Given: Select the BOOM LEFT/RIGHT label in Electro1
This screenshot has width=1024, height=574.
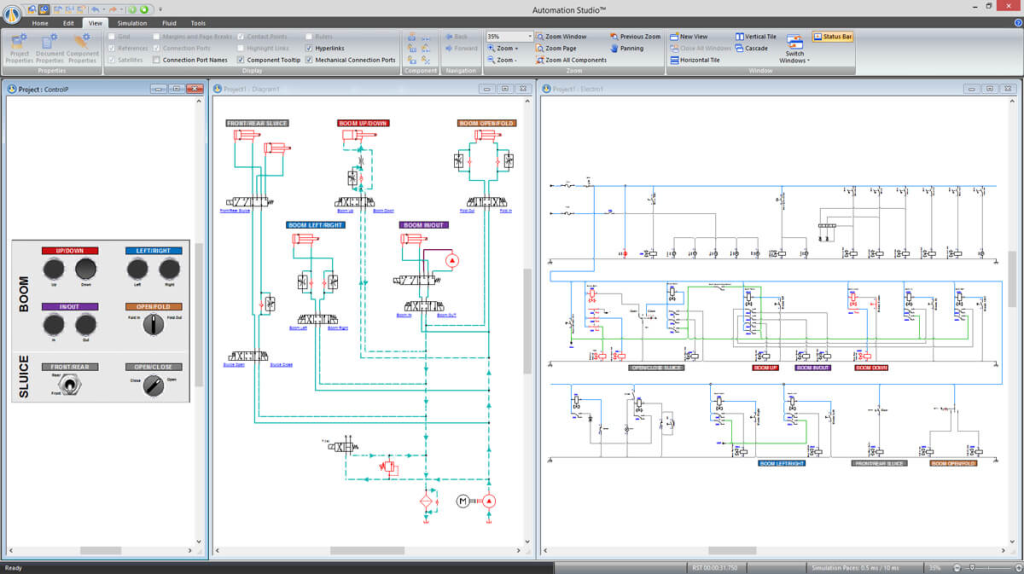Looking at the screenshot, I should point(782,464).
